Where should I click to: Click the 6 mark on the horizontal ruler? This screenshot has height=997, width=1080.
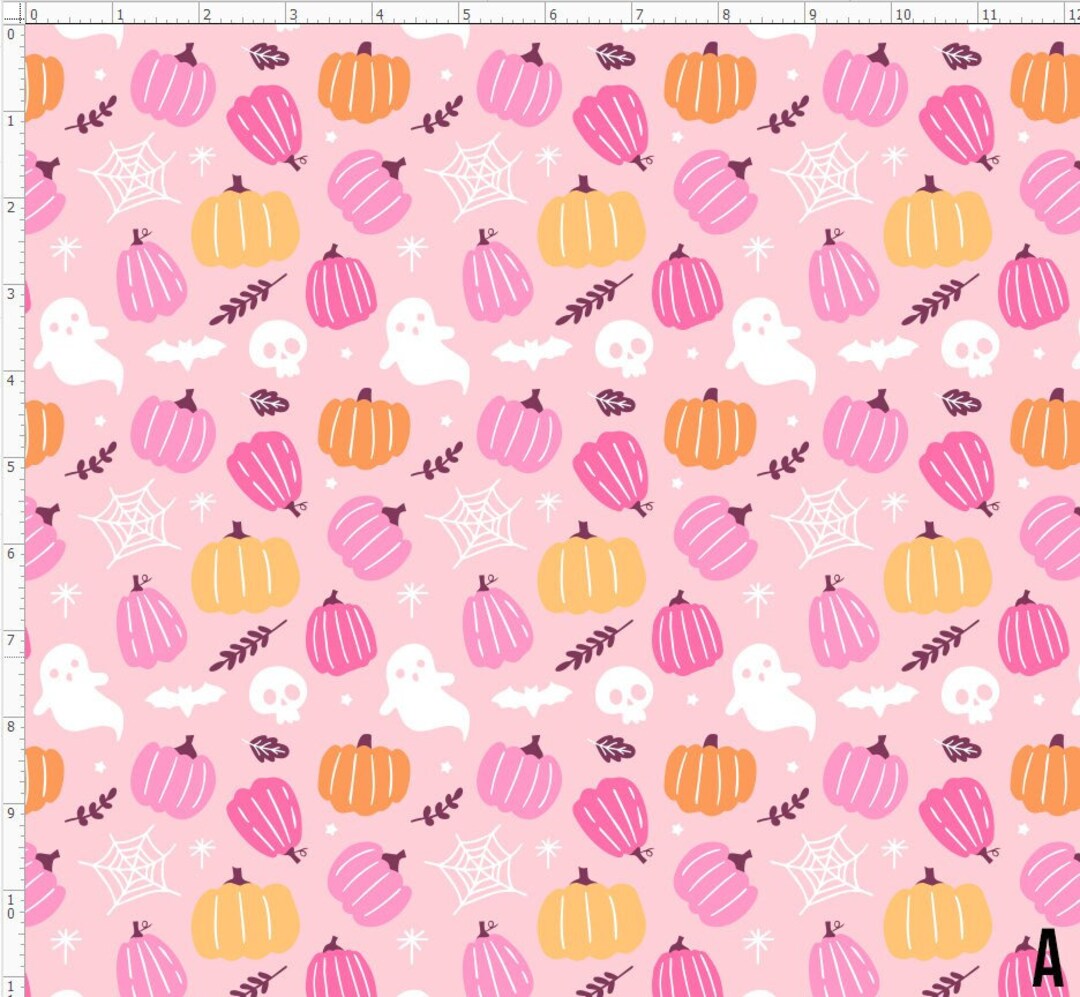[553, 12]
